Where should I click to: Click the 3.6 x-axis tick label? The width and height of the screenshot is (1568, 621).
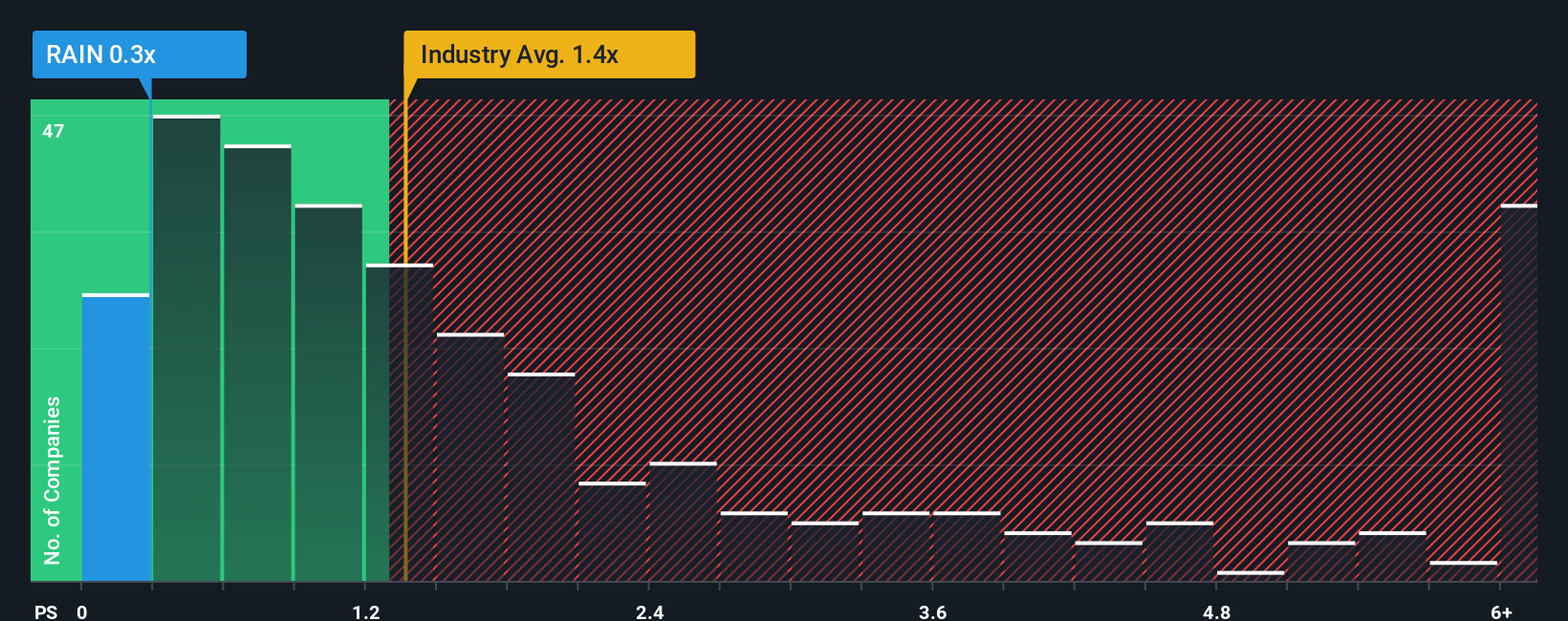(933, 611)
